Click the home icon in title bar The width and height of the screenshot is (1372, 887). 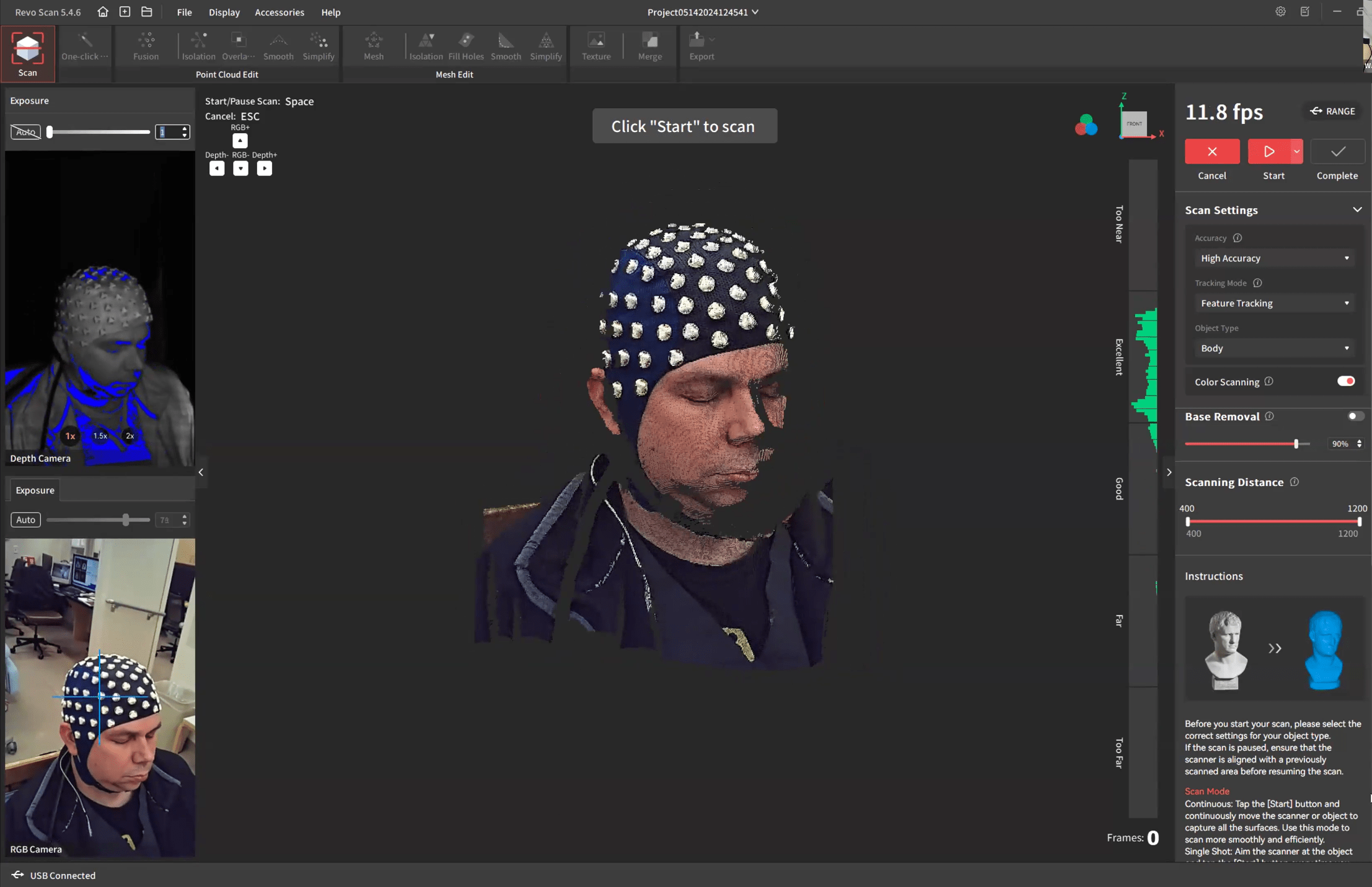(x=103, y=12)
